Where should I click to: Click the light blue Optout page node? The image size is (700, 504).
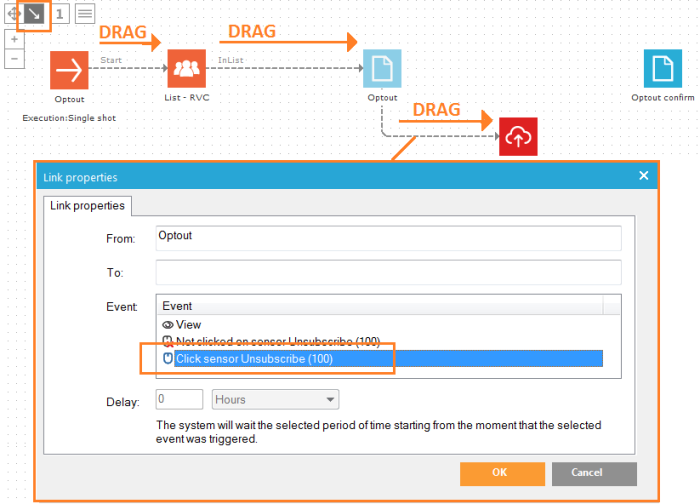[382, 69]
